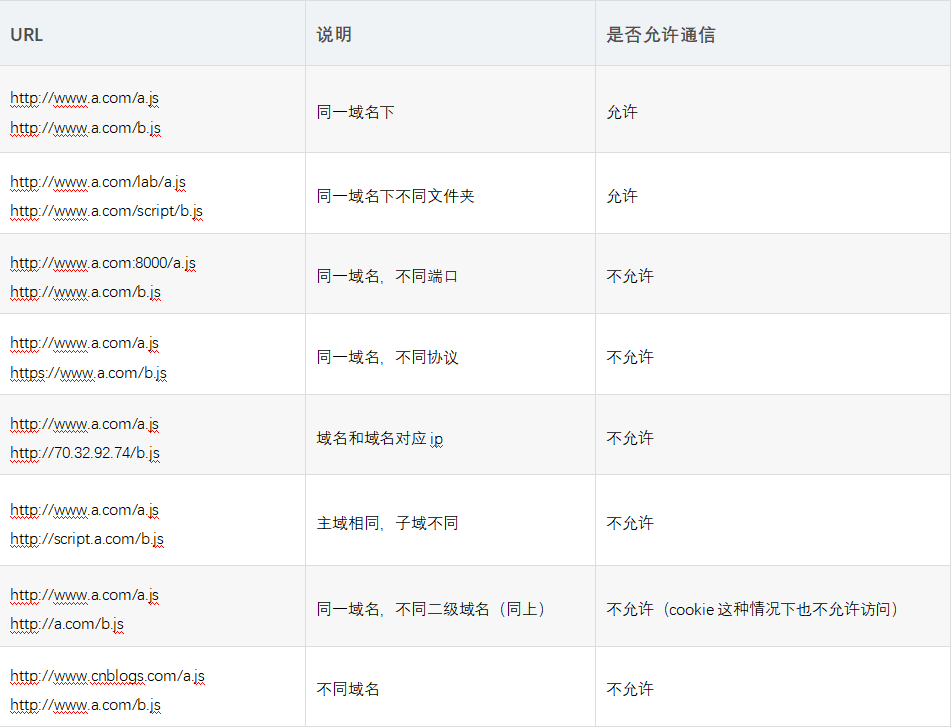952x727 pixels.
Task: Click the "同一域名，不同端口" description
Action: click(387, 276)
